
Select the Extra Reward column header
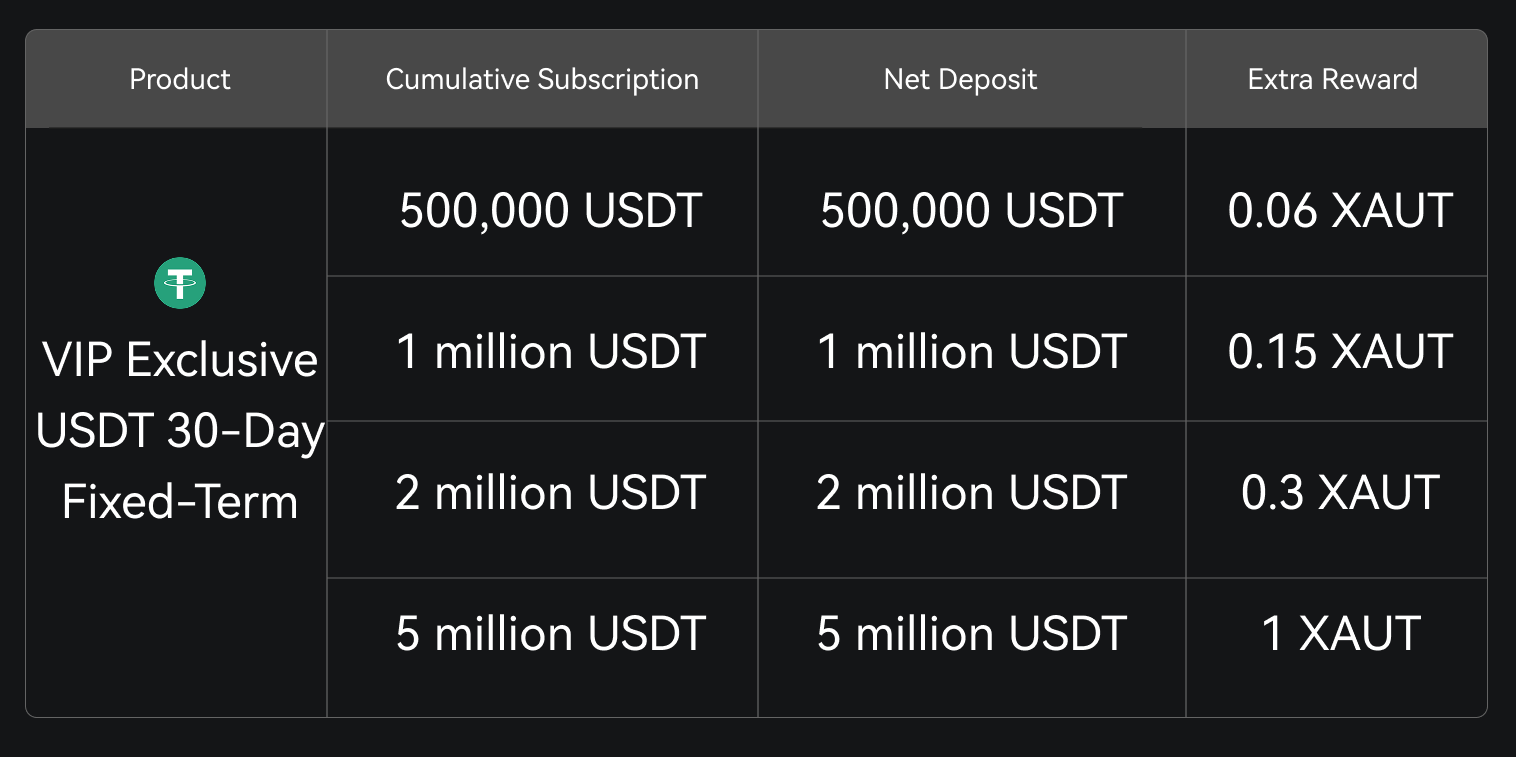tap(1333, 79)
